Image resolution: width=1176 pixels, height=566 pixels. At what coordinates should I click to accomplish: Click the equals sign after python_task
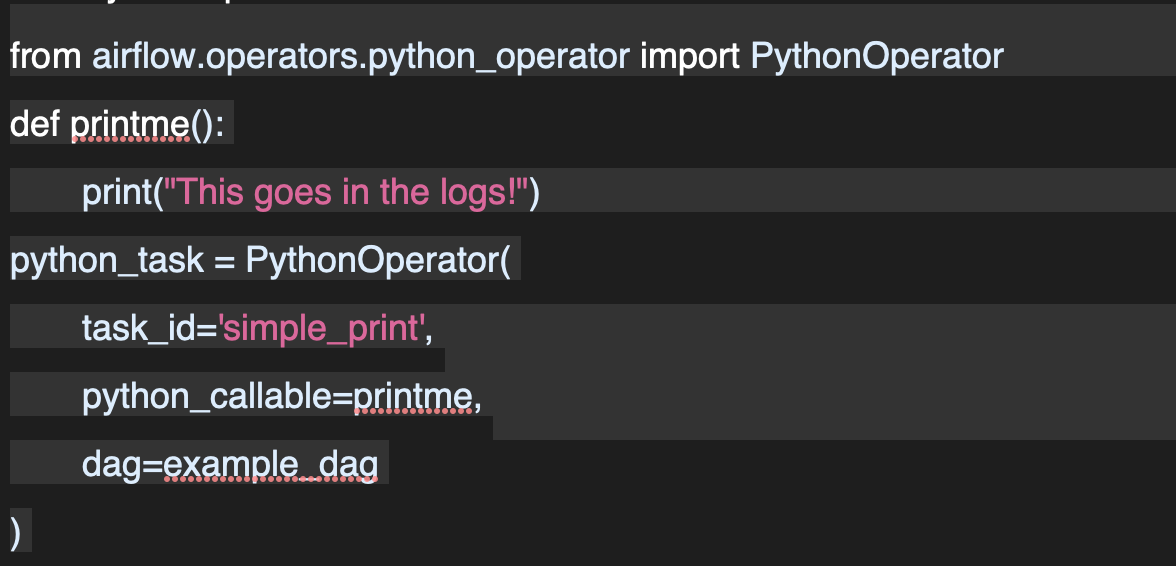[225, 260]
